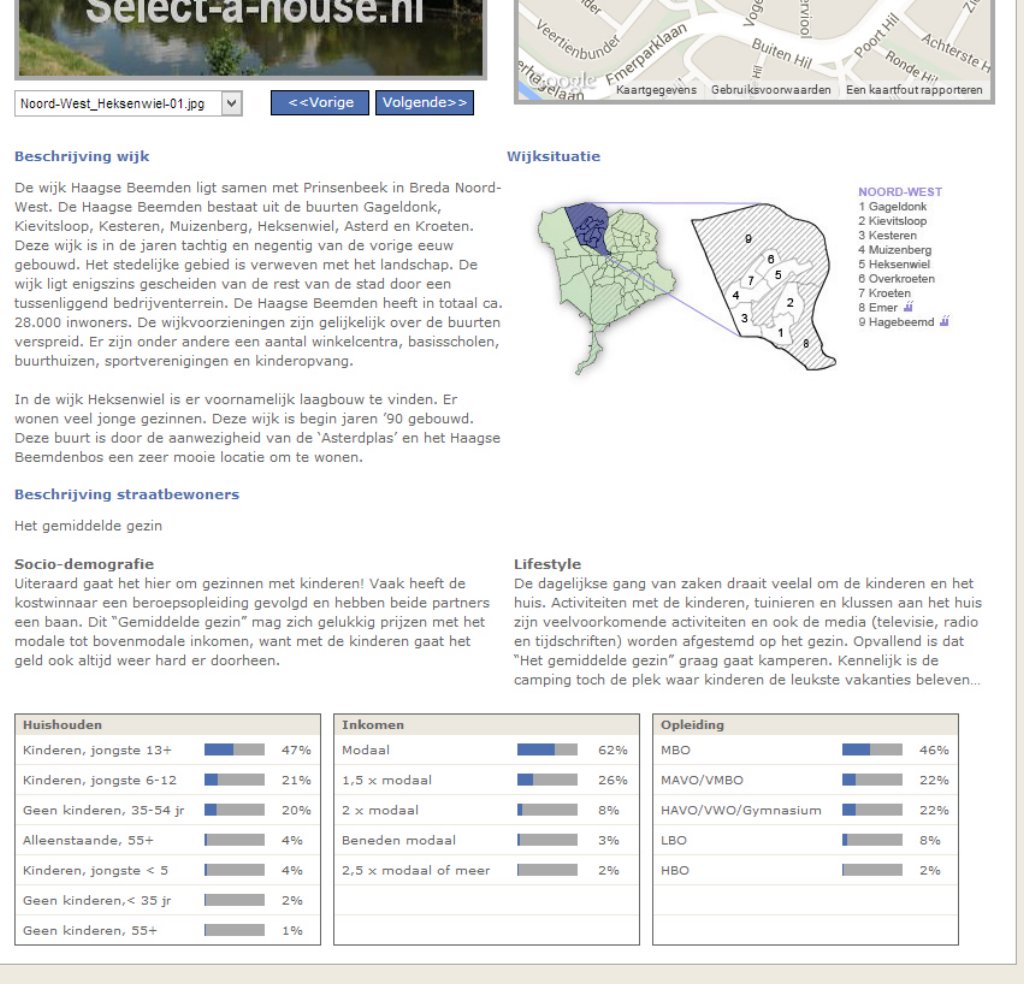Screen dimensions: 1024x984
Task: Select area number 5 in the district map
Action: (778, 275)
